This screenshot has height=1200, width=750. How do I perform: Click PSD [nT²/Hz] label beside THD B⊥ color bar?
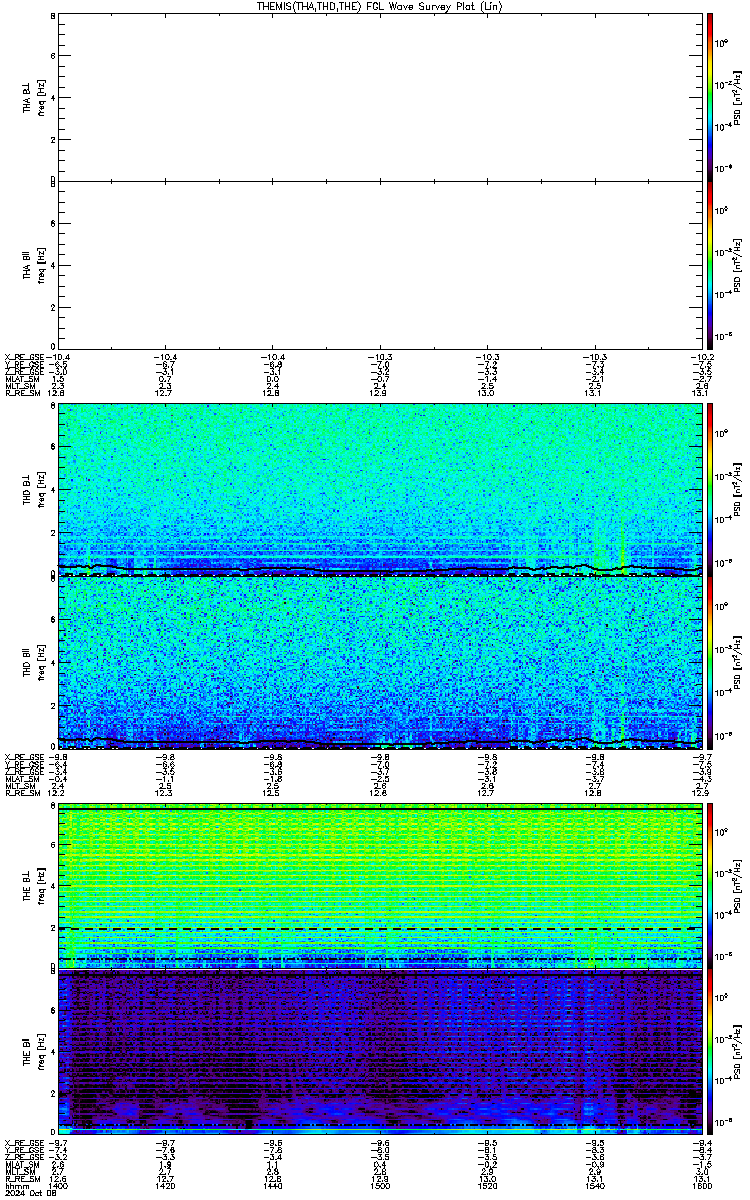click(738, 489)
